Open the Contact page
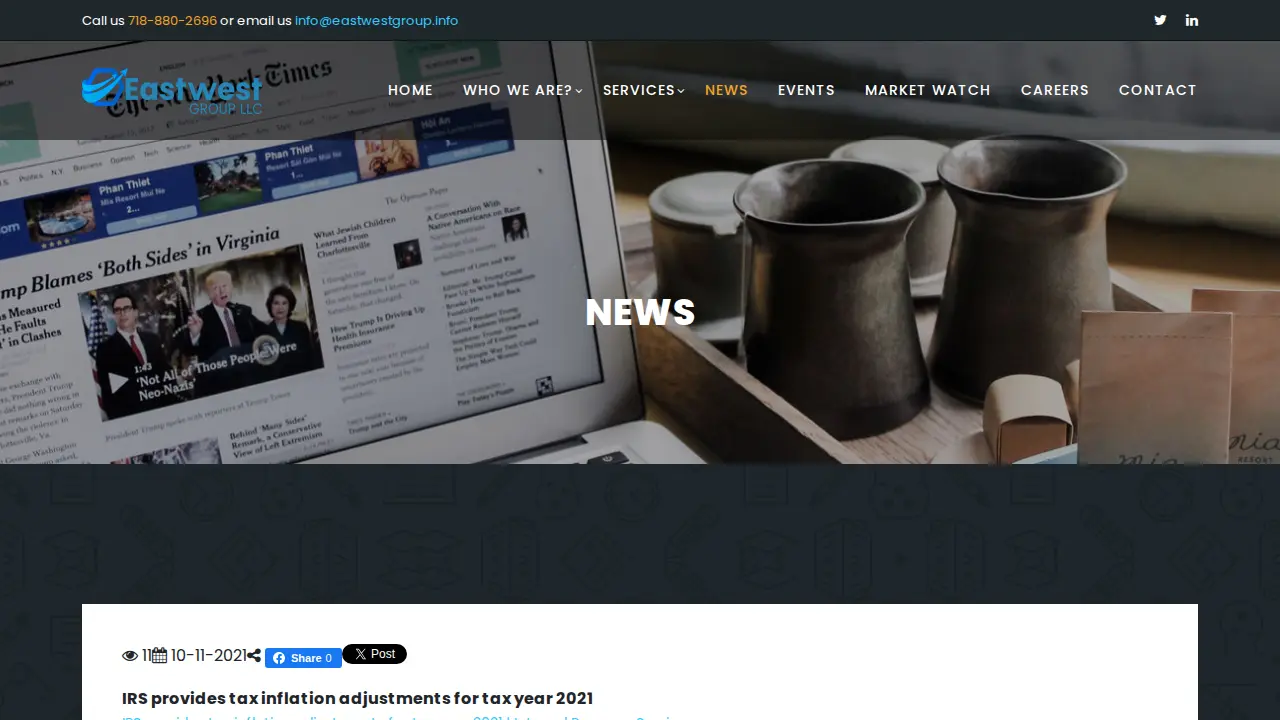 click(x=1158, y=90)
